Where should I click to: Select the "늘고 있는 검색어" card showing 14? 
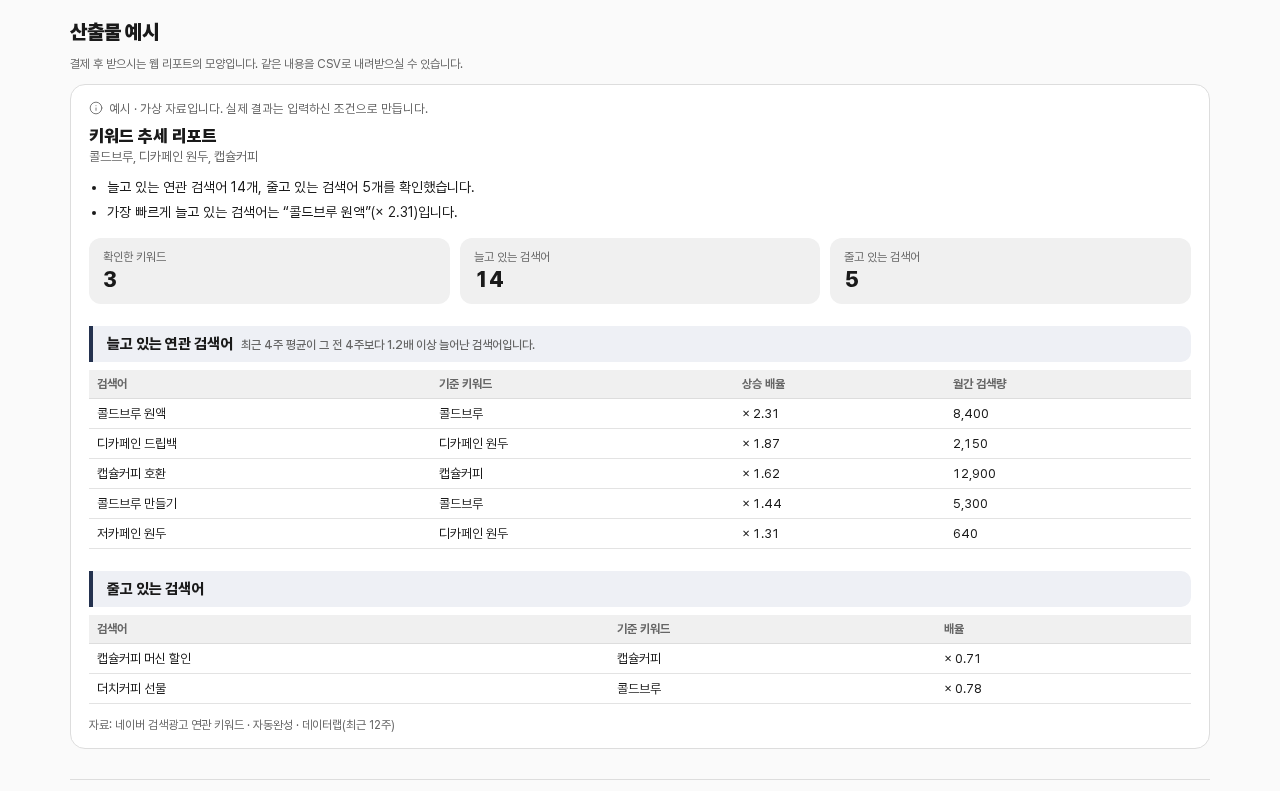pyautogui.click(x=640, y=271)
